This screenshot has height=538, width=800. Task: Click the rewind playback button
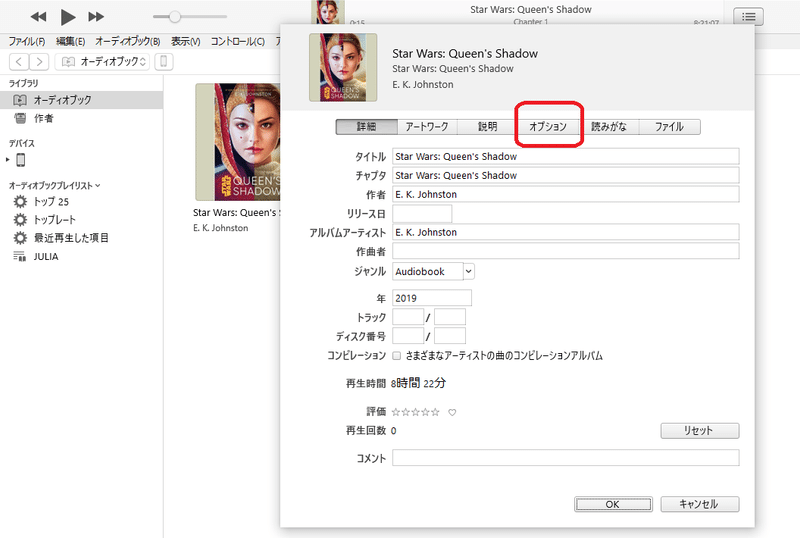(x=38, y=17)
